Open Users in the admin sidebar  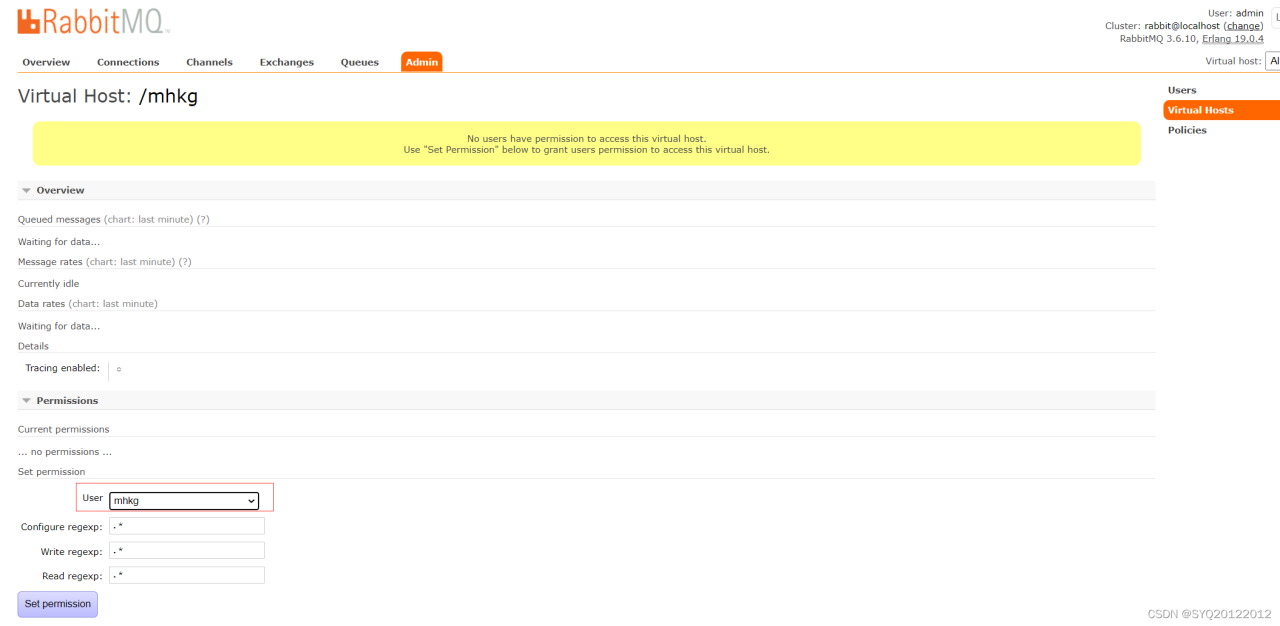tap(1182, 90)
